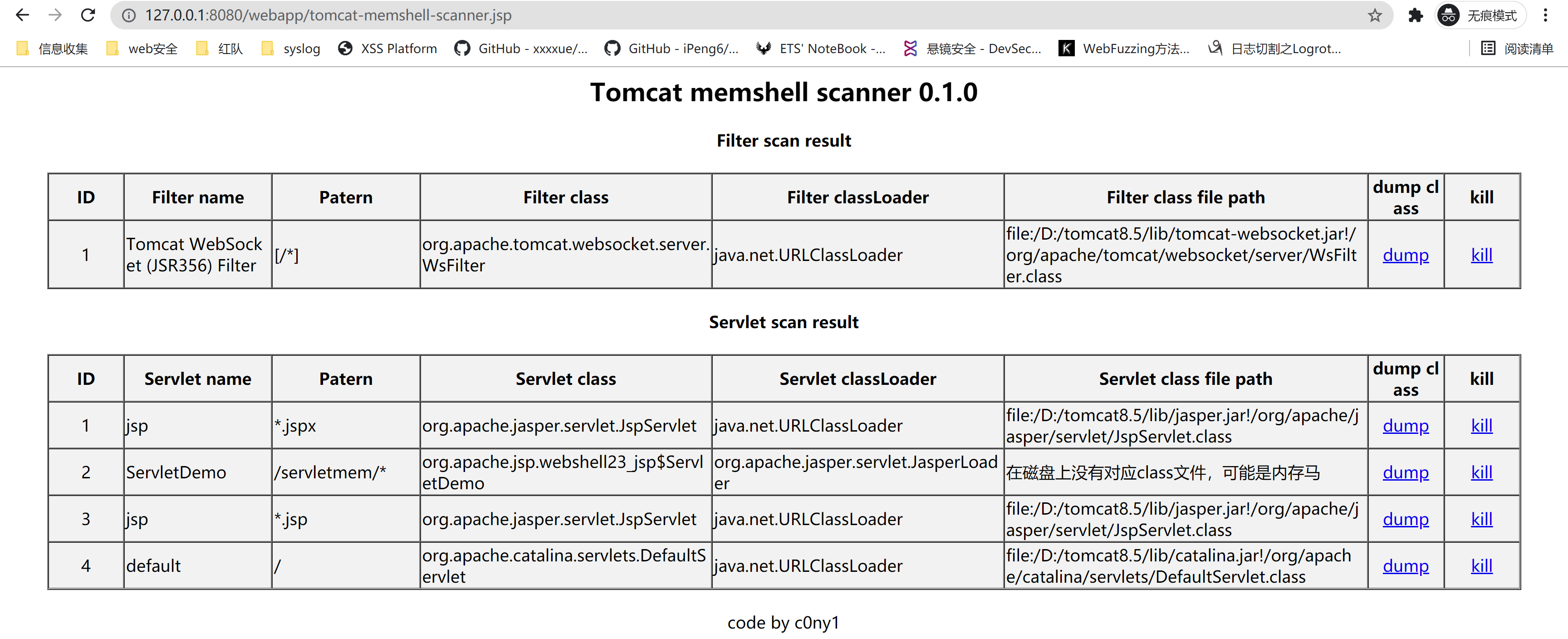Click the 'Servlet classLoader' column header
Viewport: 1568px width, 639px height.
point(857,379)
